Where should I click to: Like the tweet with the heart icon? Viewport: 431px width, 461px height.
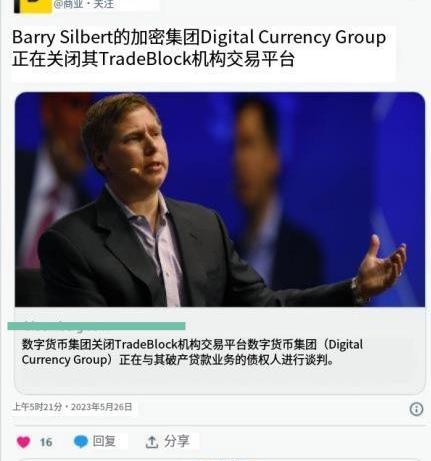point(23,442)
